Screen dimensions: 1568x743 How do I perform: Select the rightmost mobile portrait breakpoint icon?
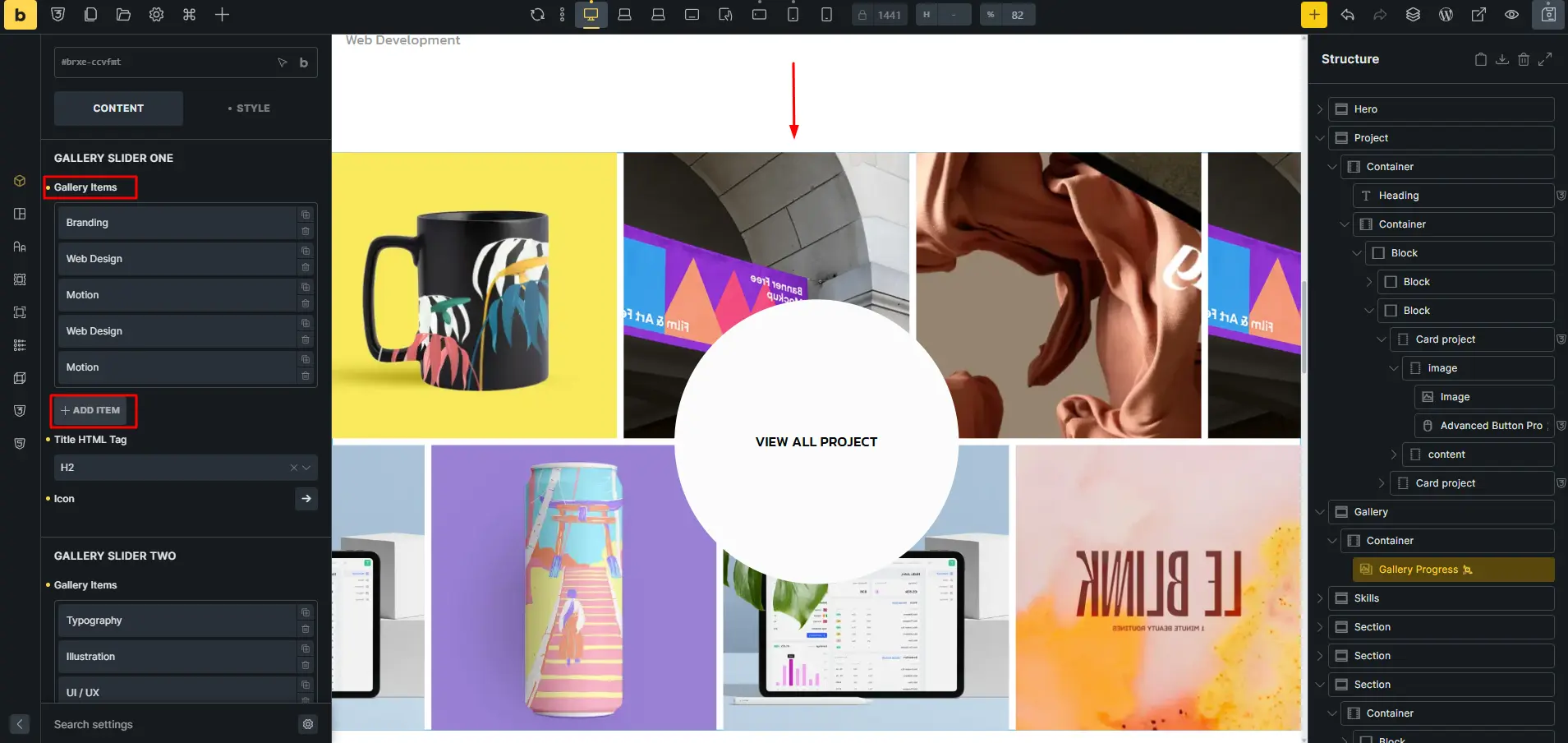826,15
